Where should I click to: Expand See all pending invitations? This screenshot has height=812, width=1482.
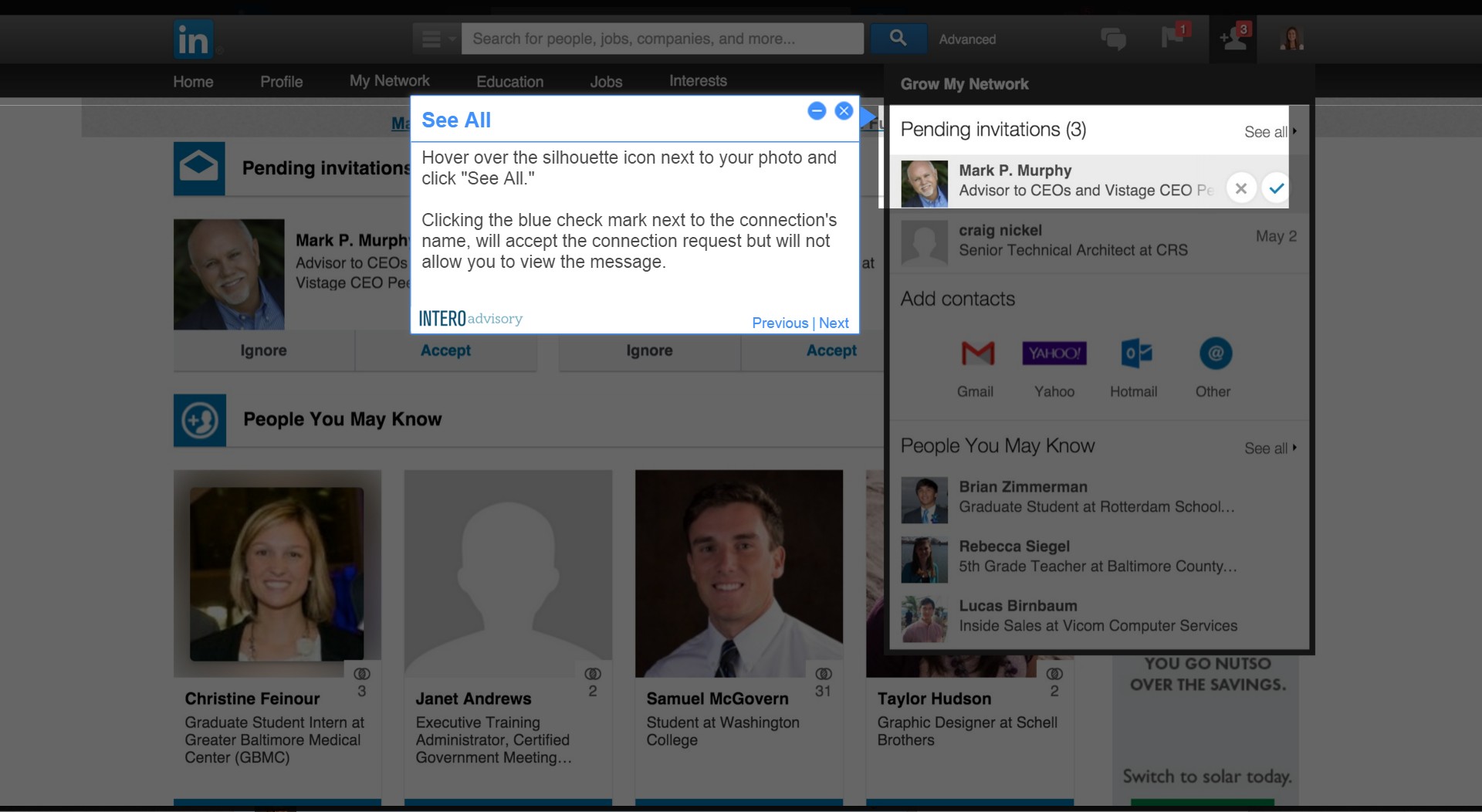1270,132
